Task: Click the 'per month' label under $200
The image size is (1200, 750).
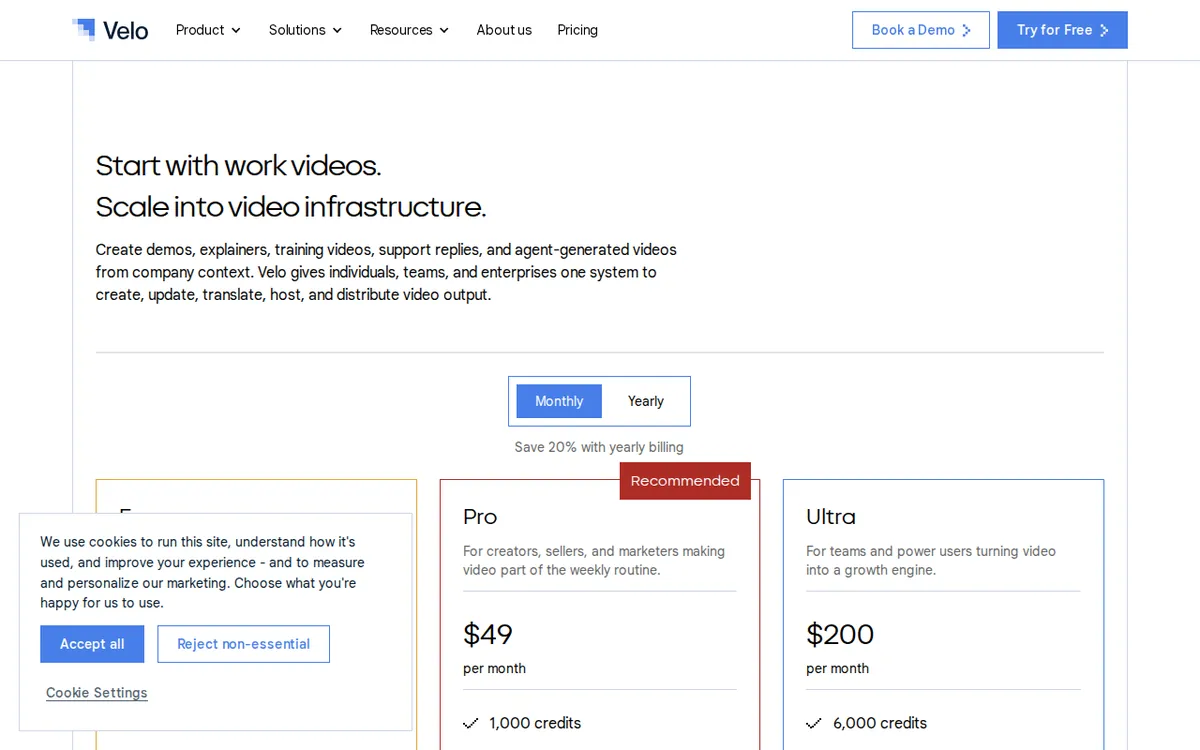Action: [837, 669]
